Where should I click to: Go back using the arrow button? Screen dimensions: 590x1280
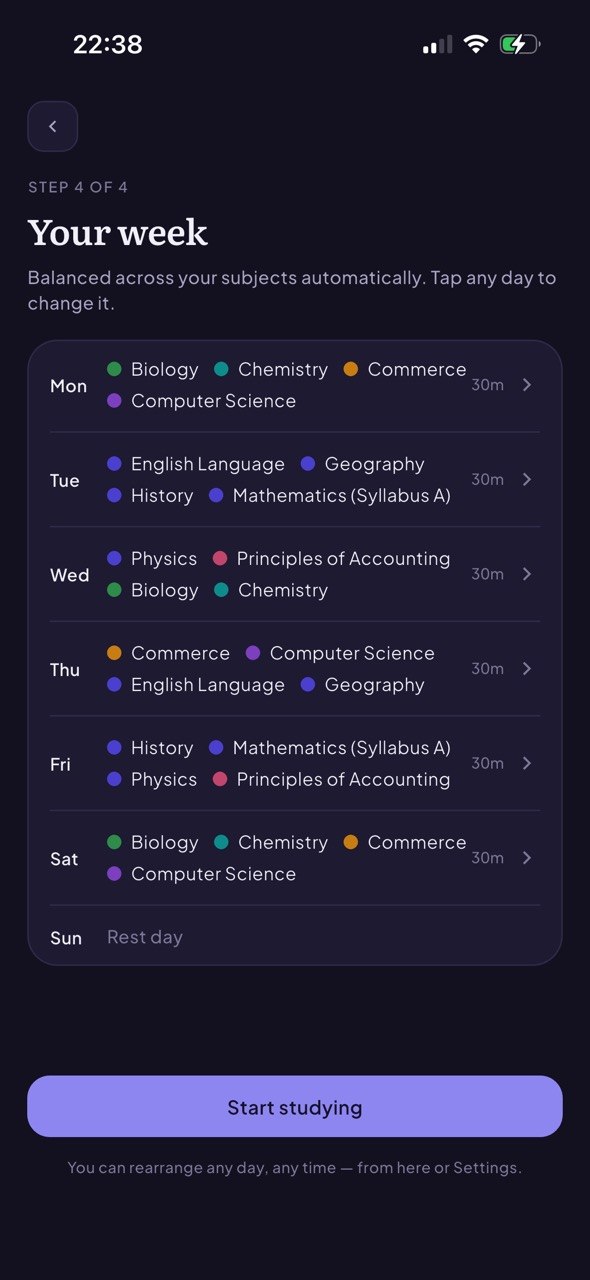pyautogui.click(x=53, y=126)
